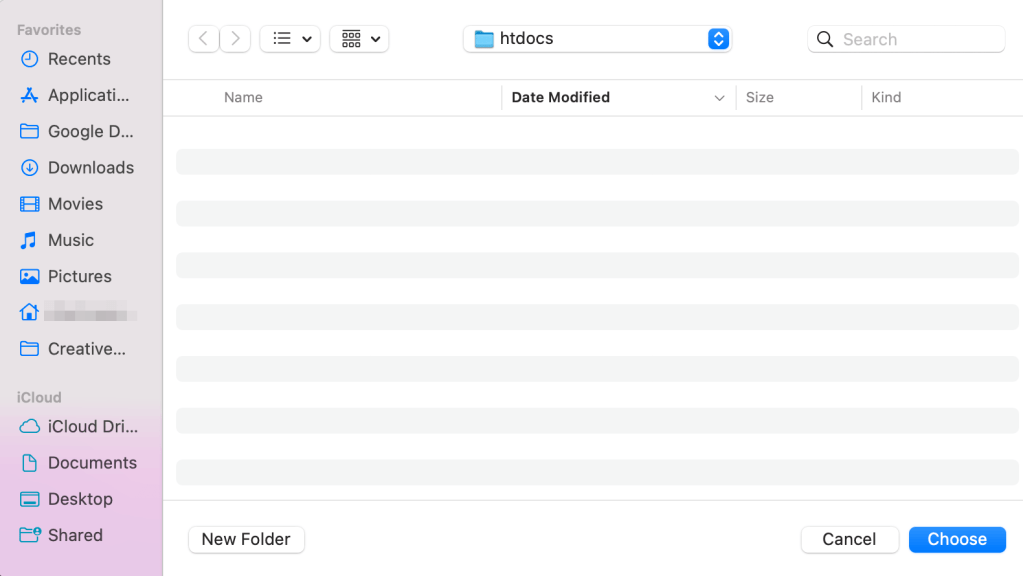Cancel the file dialog
Image resolution: width=1023 pixels, height=576 pixels.
pyautogui.click(x=849, y=539)
